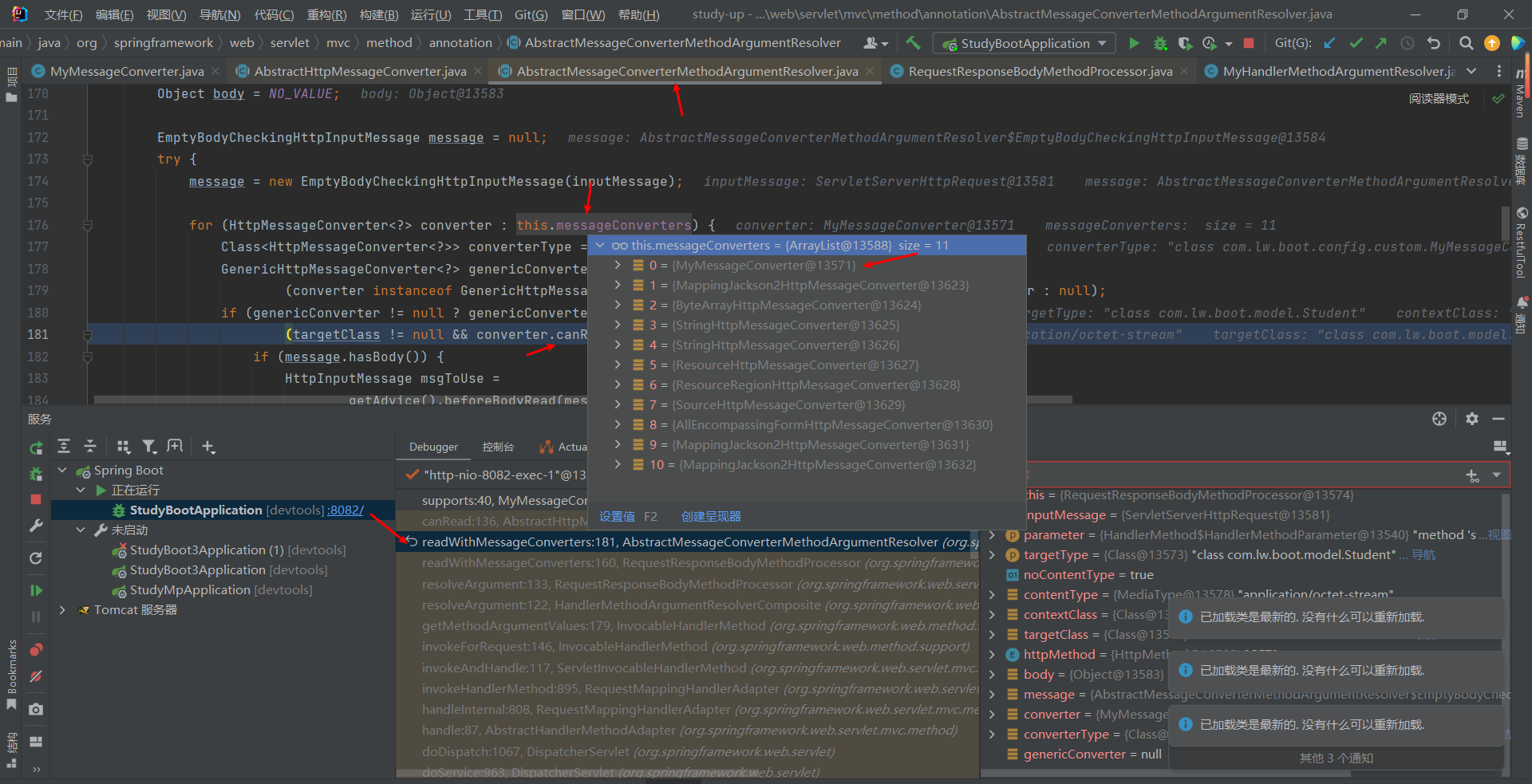This screenshot has height=784, width=1532.
Task: Expand element 5 ResourceHttpMessageConverter in popup
Action: pyautogui.click(x=618, y=364)
